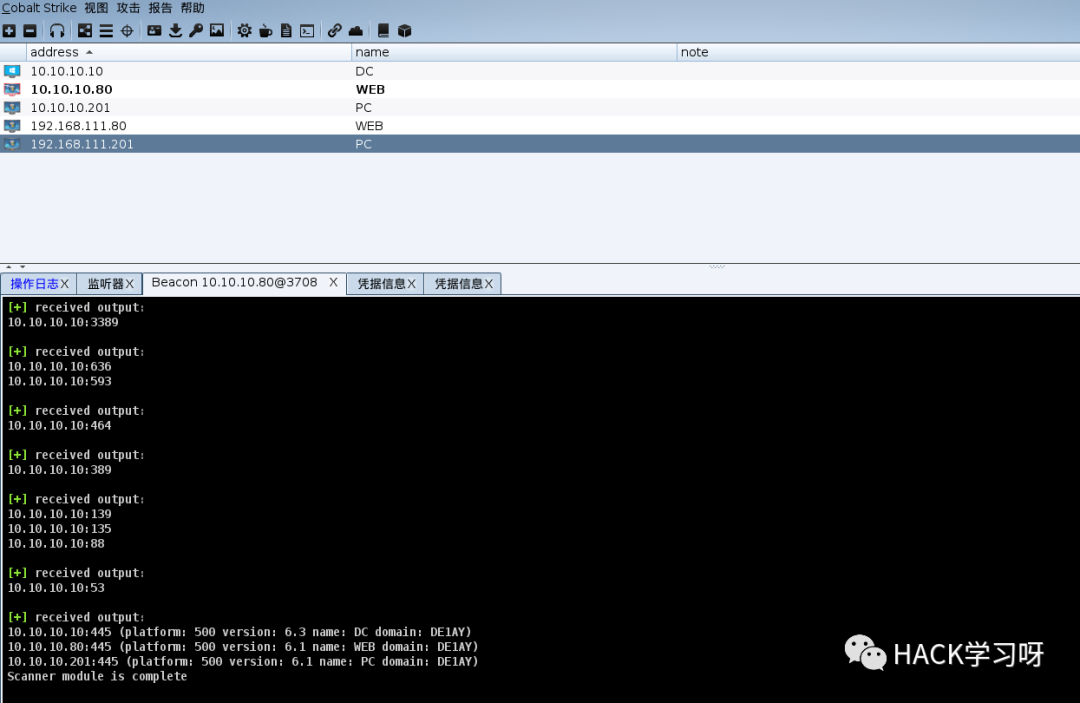The width and height of the screenshot is (1080, 703).
Task: Open the Screenshots picture icon
Action: click(217, 30)
